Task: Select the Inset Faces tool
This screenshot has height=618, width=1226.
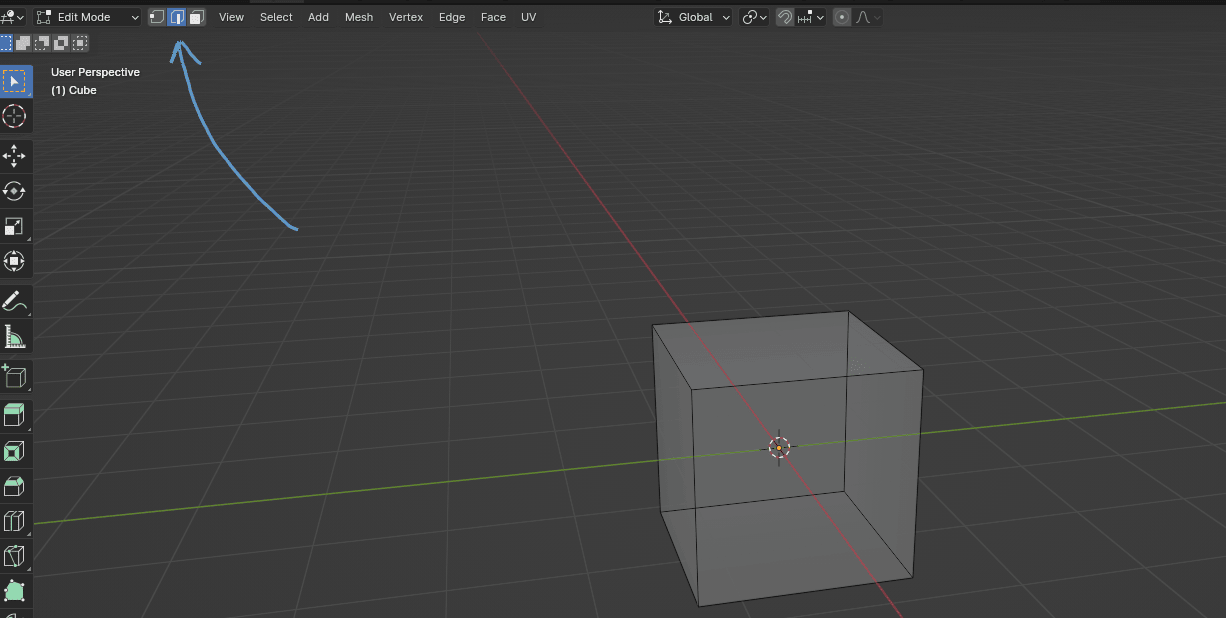Action: (15, 451)
